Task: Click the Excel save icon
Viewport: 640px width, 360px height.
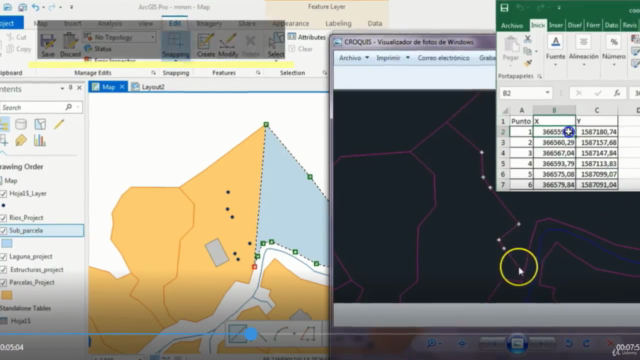Action: [504, 7]
